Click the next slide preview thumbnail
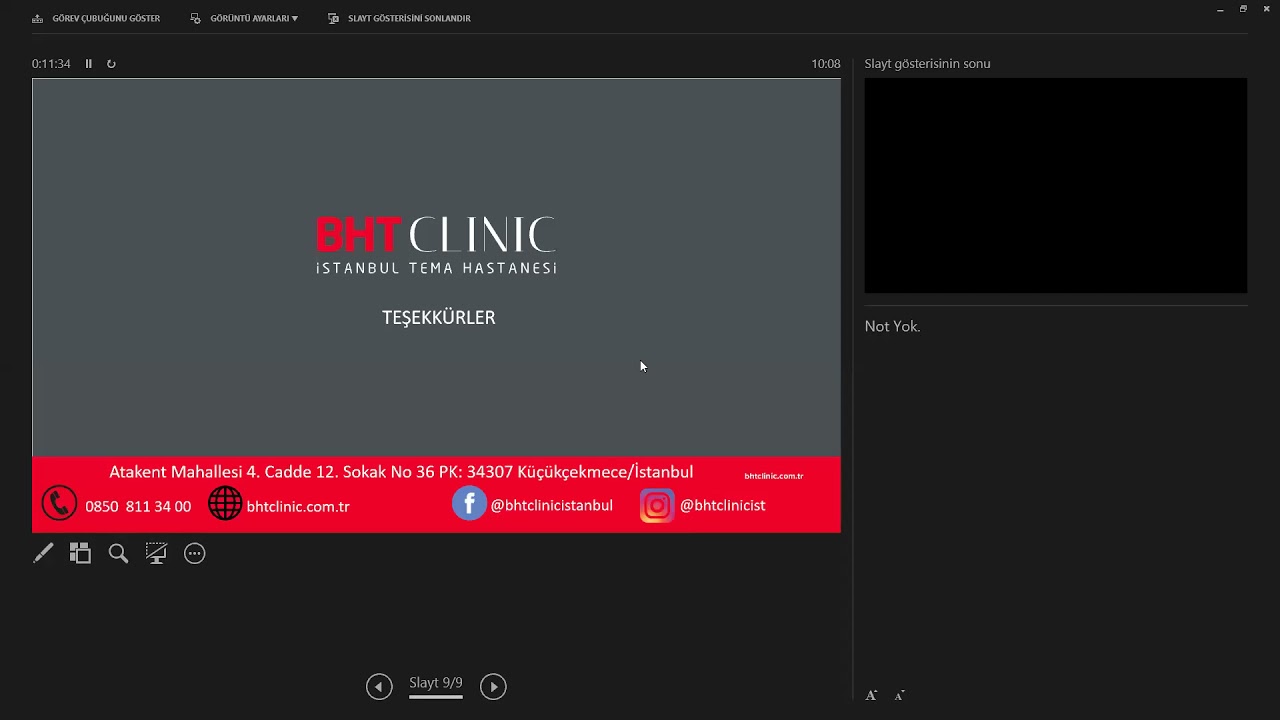Image resolution: width=1280 pixels, height=720 pixels. (x=1056, y=186)
